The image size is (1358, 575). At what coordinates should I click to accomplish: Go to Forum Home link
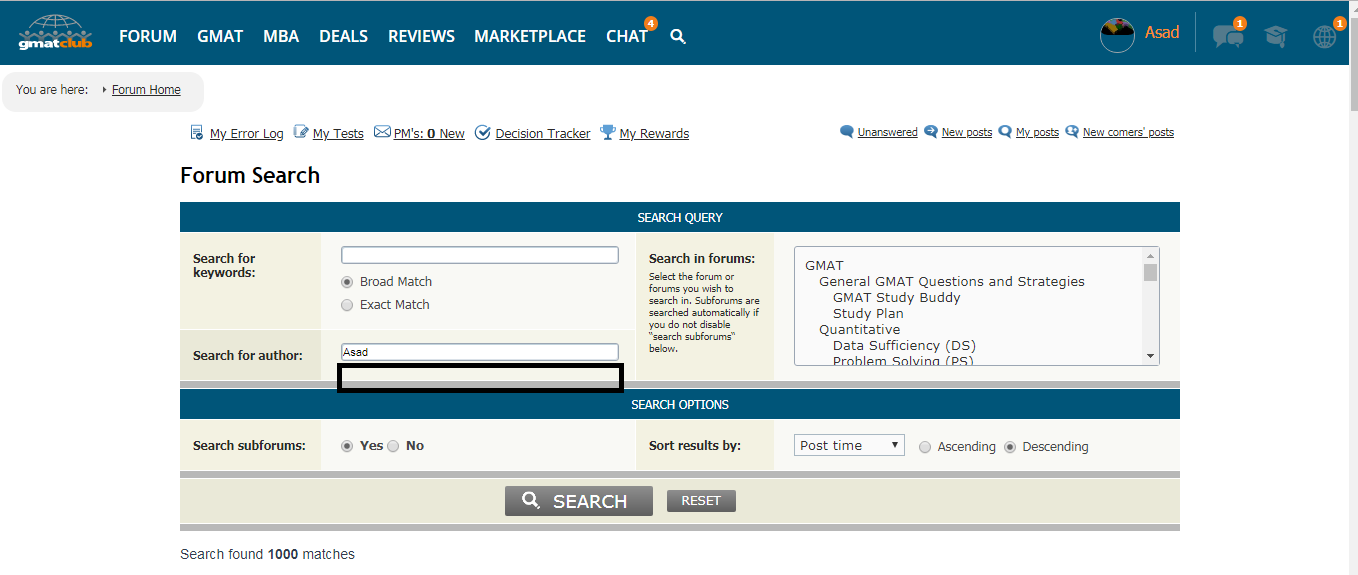point(146,90)
